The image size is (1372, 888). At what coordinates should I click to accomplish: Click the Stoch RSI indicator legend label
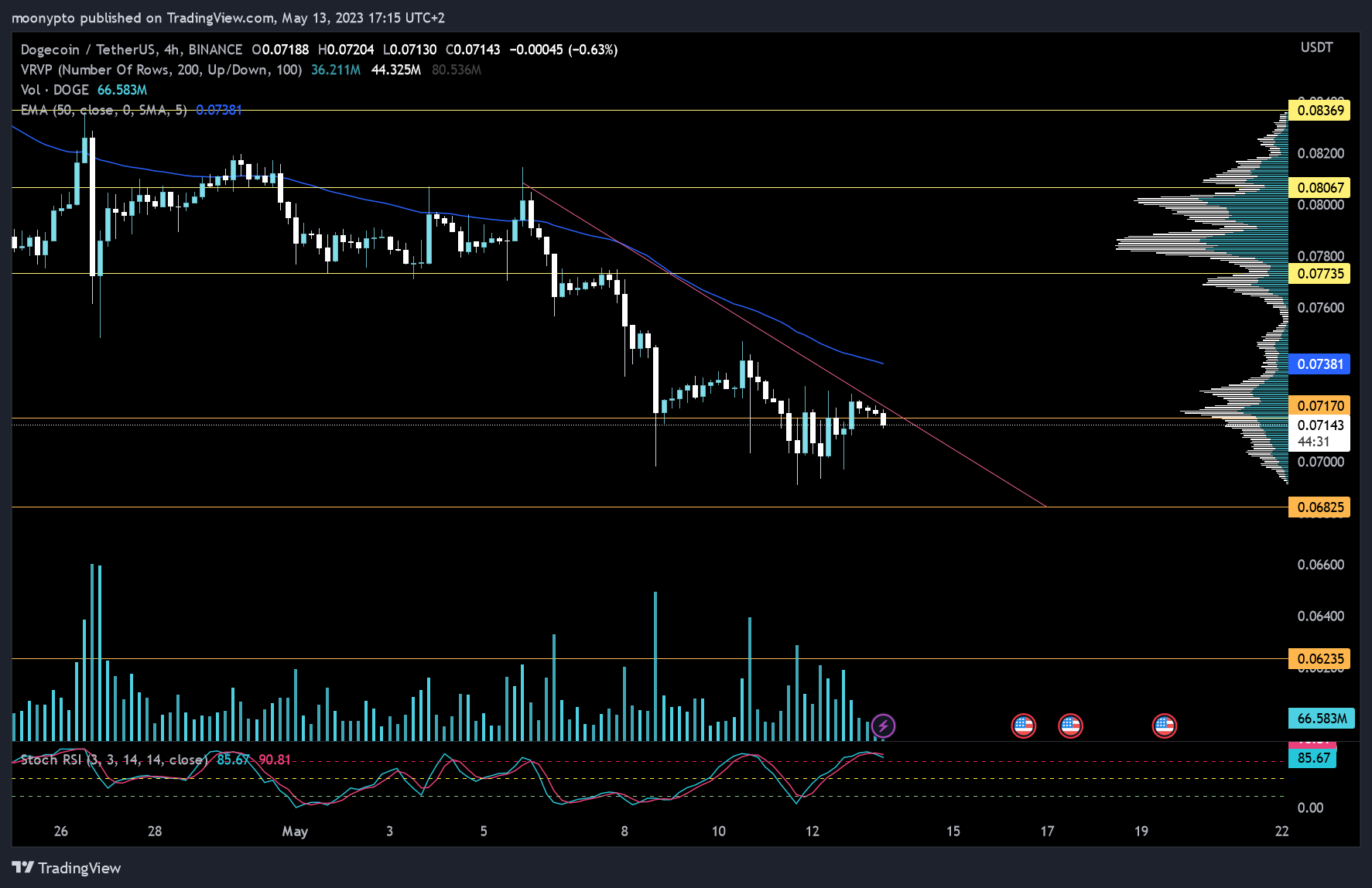point(115,760)
